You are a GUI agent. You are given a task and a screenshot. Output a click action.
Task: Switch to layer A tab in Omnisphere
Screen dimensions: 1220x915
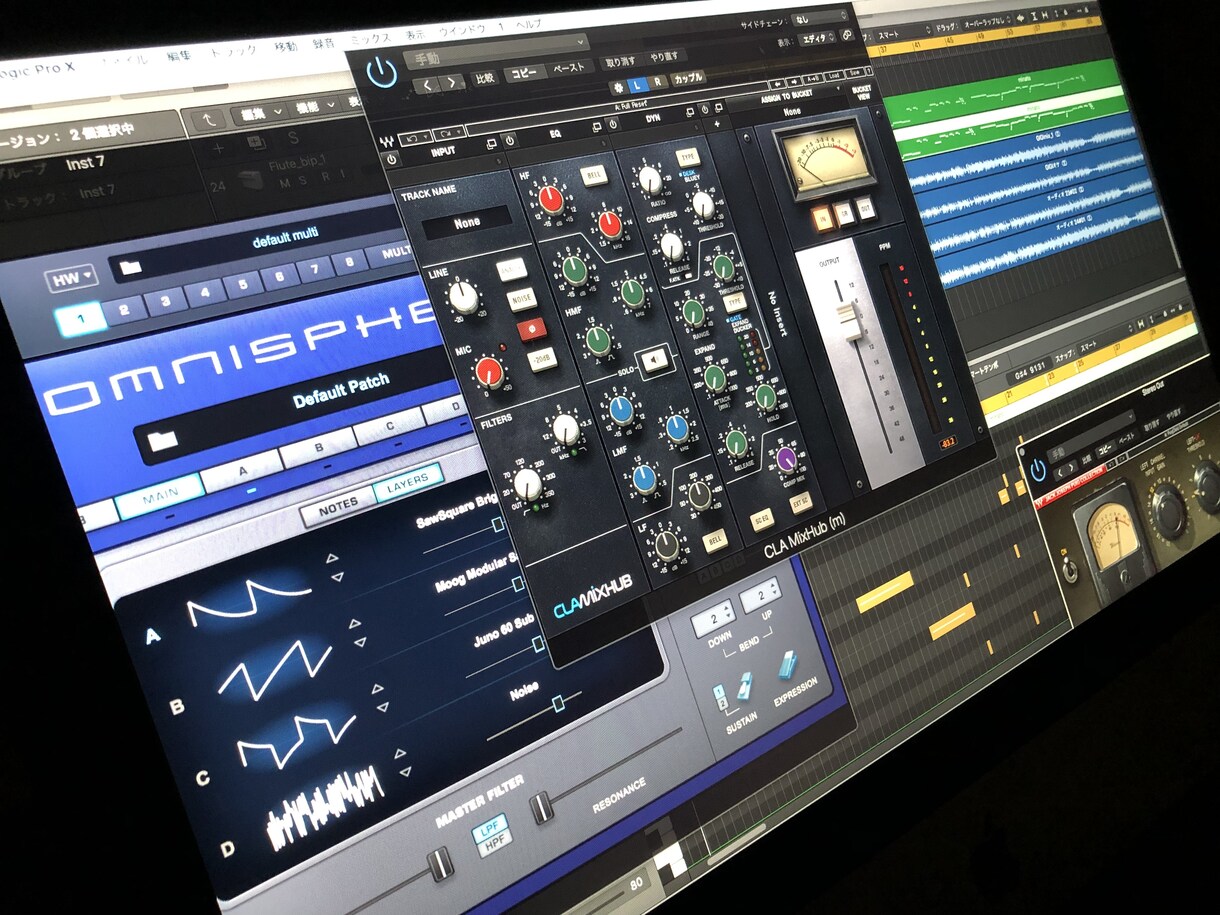coord(243,469)
